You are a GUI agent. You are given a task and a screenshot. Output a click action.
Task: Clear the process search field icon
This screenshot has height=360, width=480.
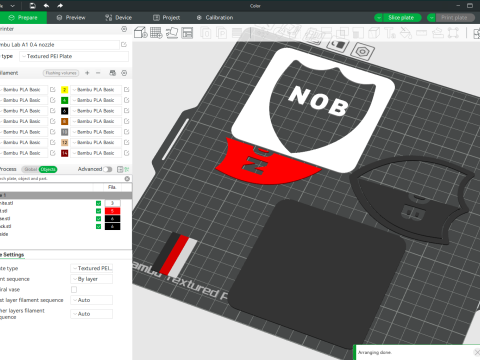[x=127, y=179]
